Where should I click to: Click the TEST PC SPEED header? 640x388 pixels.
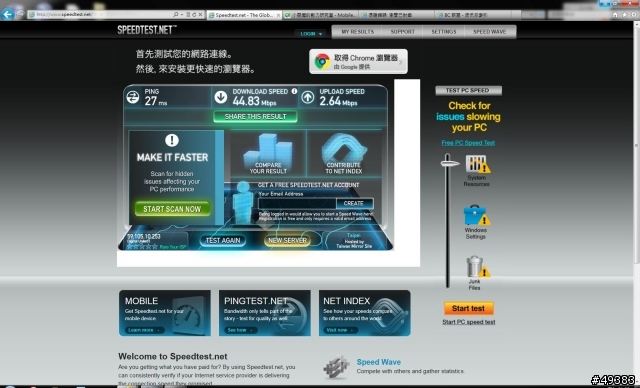tap(468, 90)
